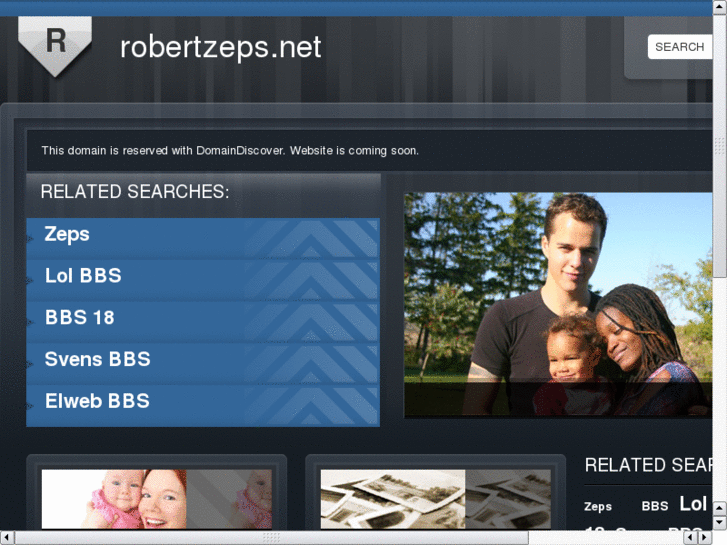Click horizontal scrollbar right arrow at far right

705,538
